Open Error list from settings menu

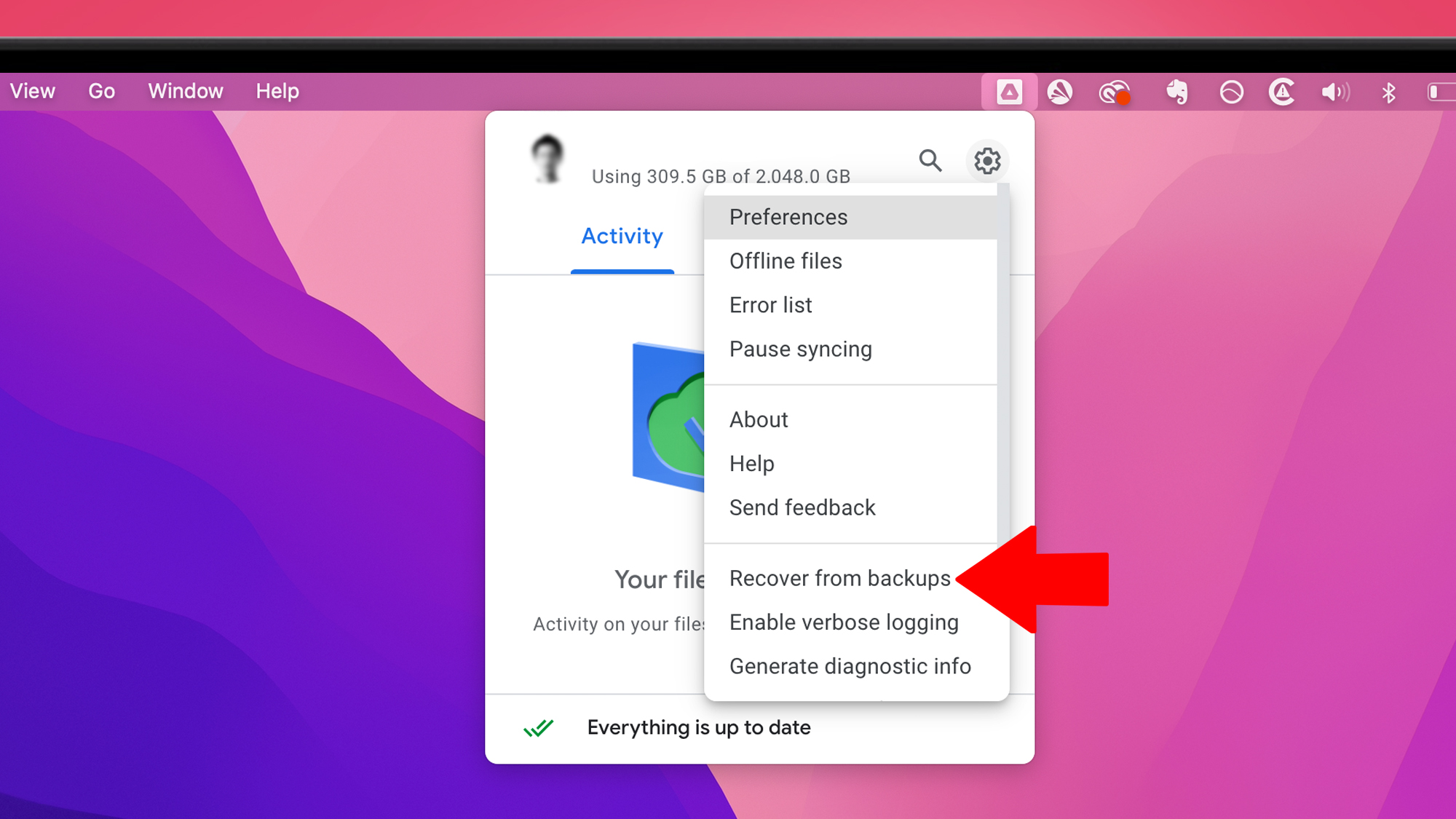click(769, 305)
